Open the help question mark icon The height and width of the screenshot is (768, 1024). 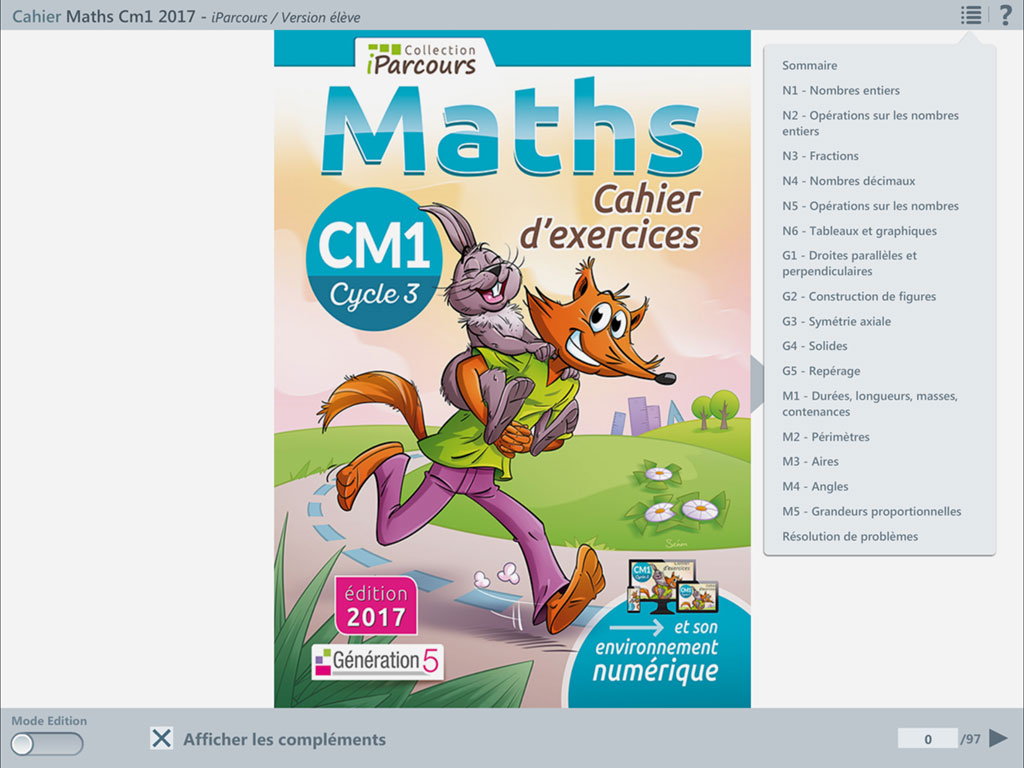(1006, 15)
